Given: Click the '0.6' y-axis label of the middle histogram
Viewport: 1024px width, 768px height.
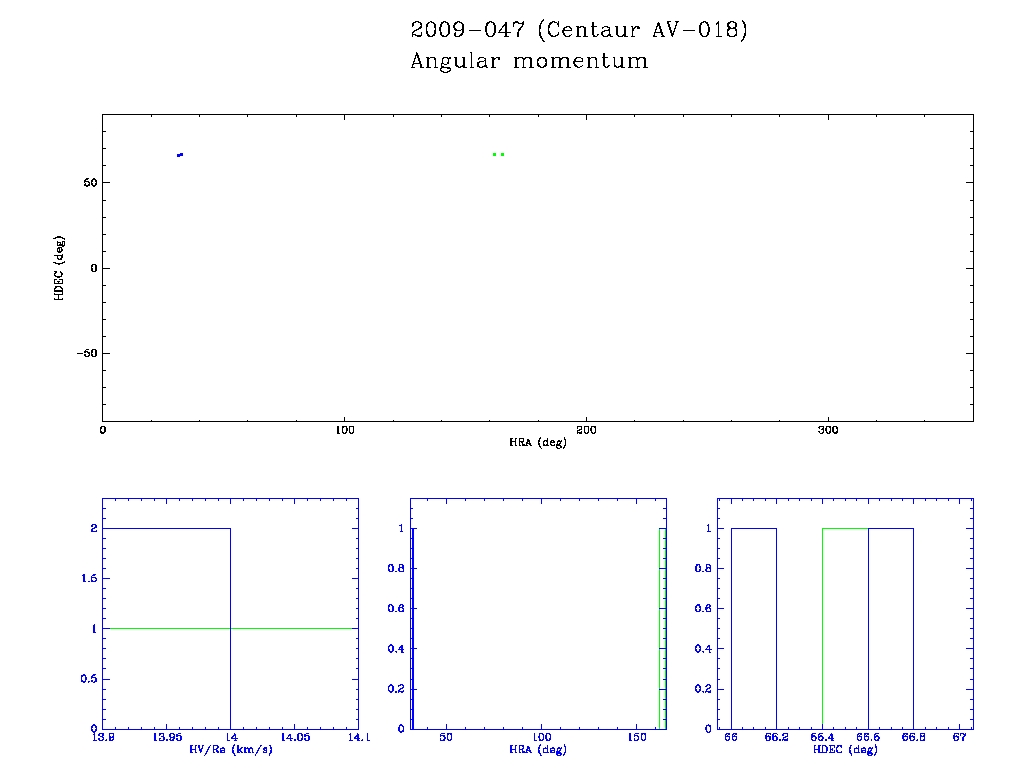Looking at the screenshot, I should click(x=396, y=609).
